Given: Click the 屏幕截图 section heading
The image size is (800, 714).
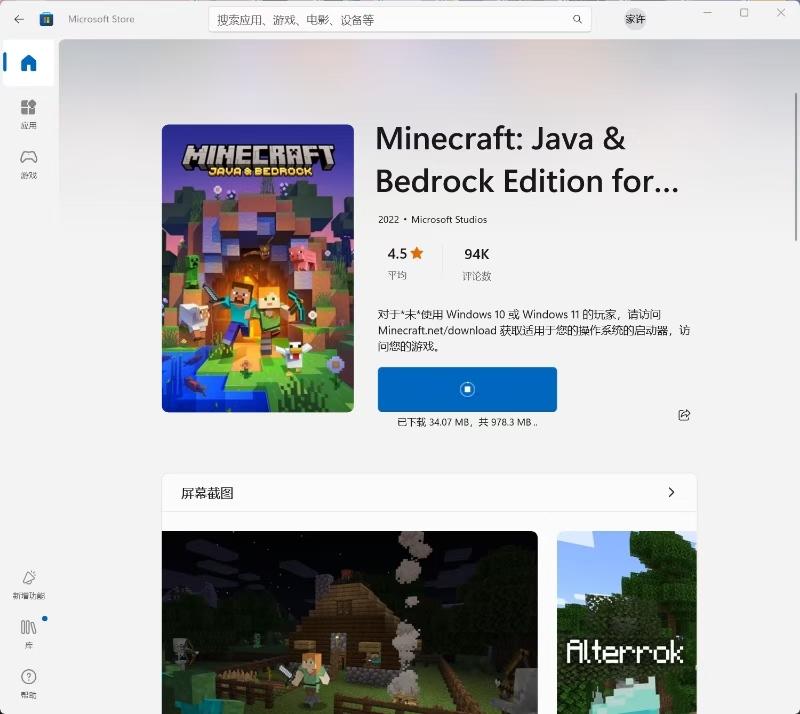Looking at the screenshot, I should point(207,493).
